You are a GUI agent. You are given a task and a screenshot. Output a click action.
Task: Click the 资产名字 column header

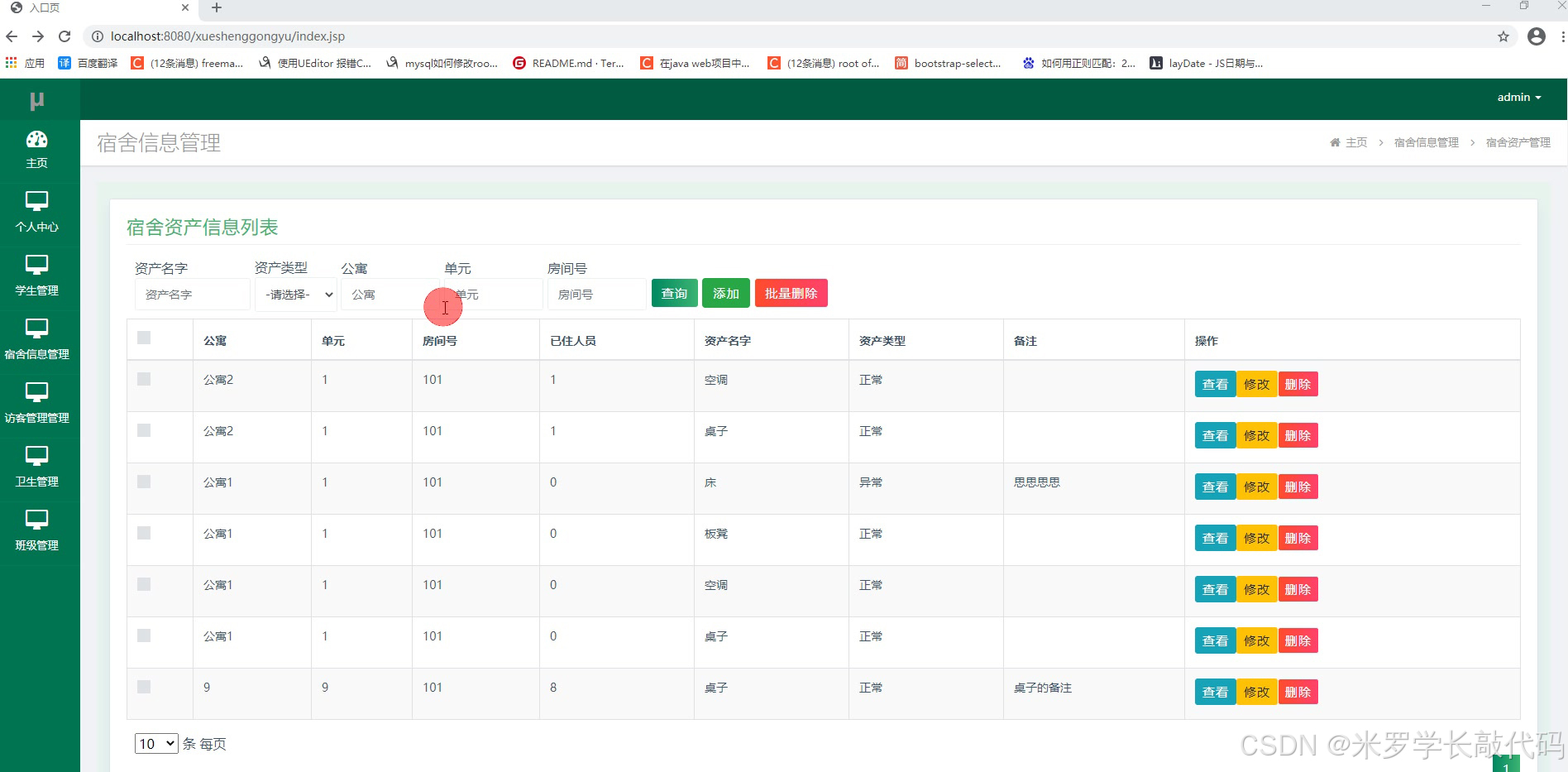pyautogui.click(x=727, y=341)
